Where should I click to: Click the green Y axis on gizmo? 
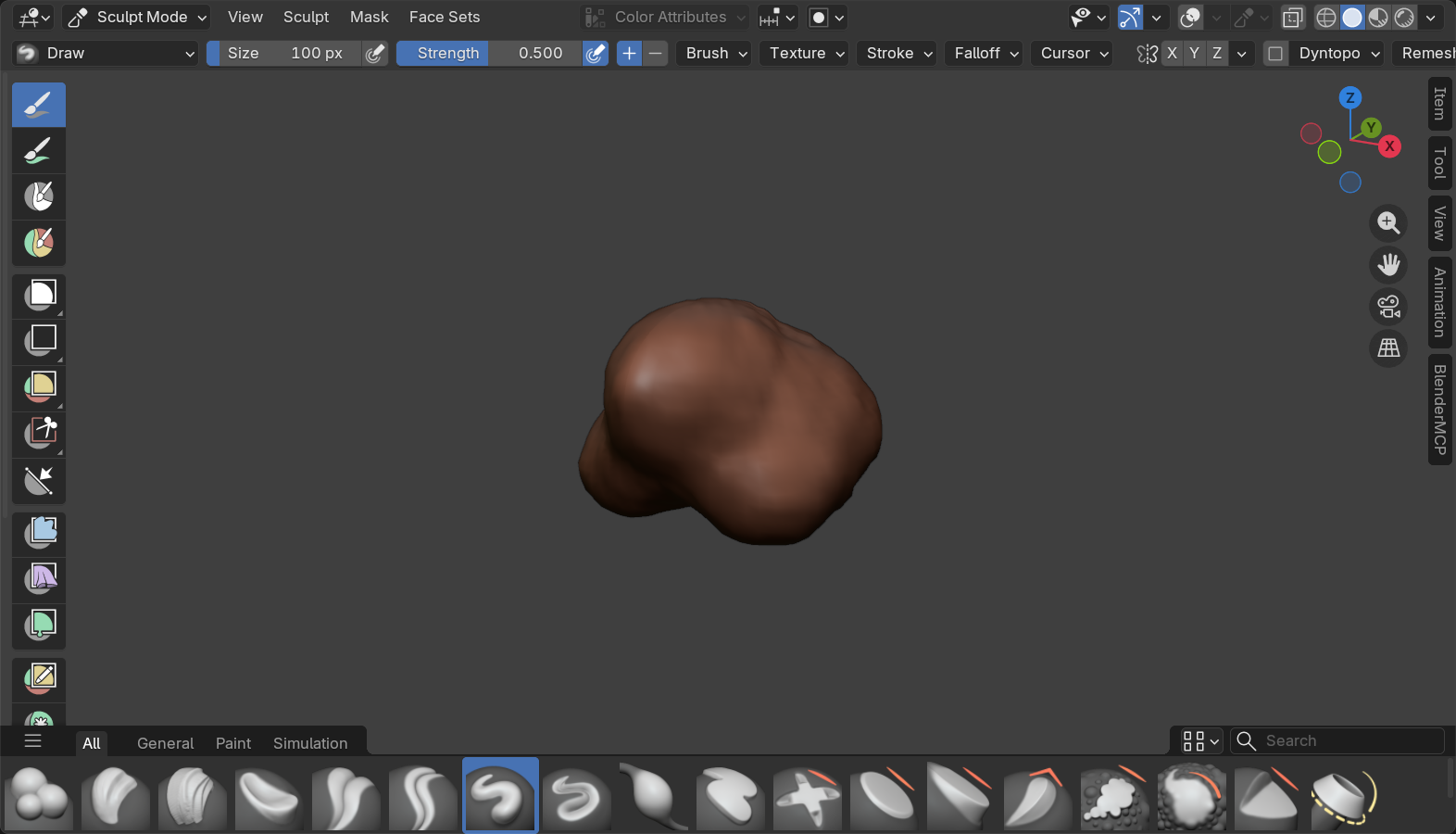pos(1371,127)
